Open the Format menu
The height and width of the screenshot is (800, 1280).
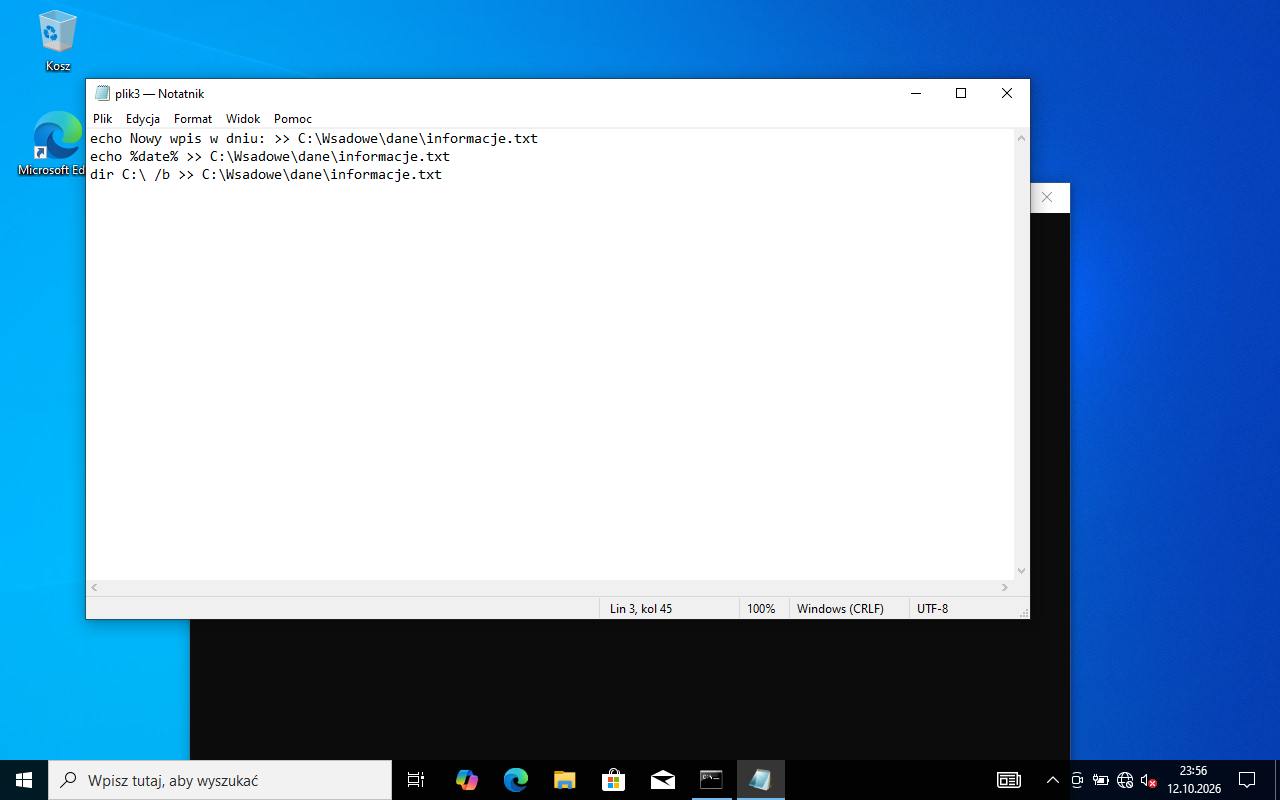tap(193, 118)
